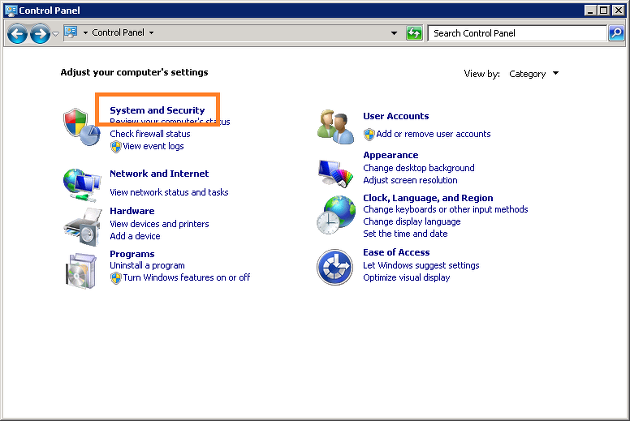Click Change keyboards or other input methods

click(445, 210)
